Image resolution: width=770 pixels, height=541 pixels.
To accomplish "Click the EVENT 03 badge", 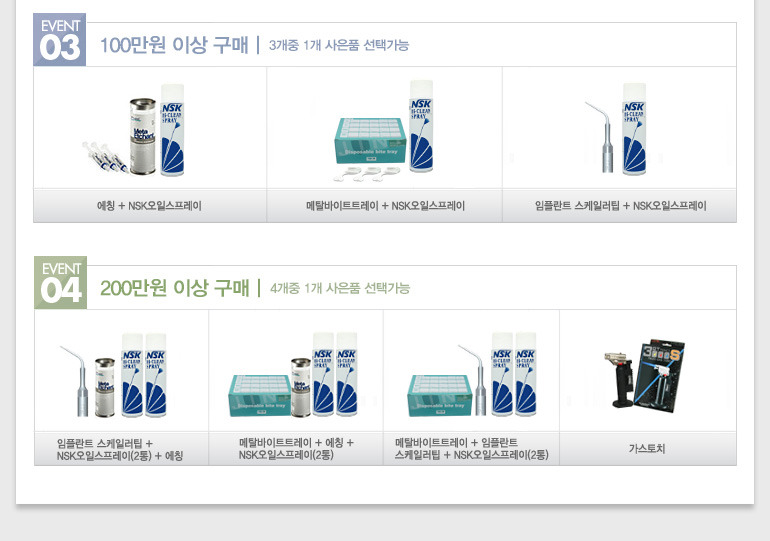I will point(59,40).
